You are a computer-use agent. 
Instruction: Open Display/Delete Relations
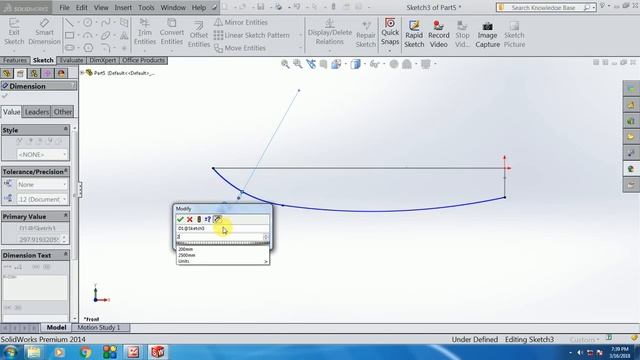click(329, 32)
